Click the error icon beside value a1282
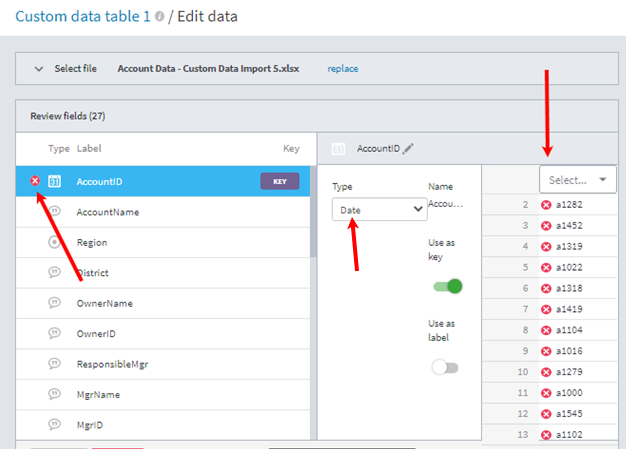 546,205
